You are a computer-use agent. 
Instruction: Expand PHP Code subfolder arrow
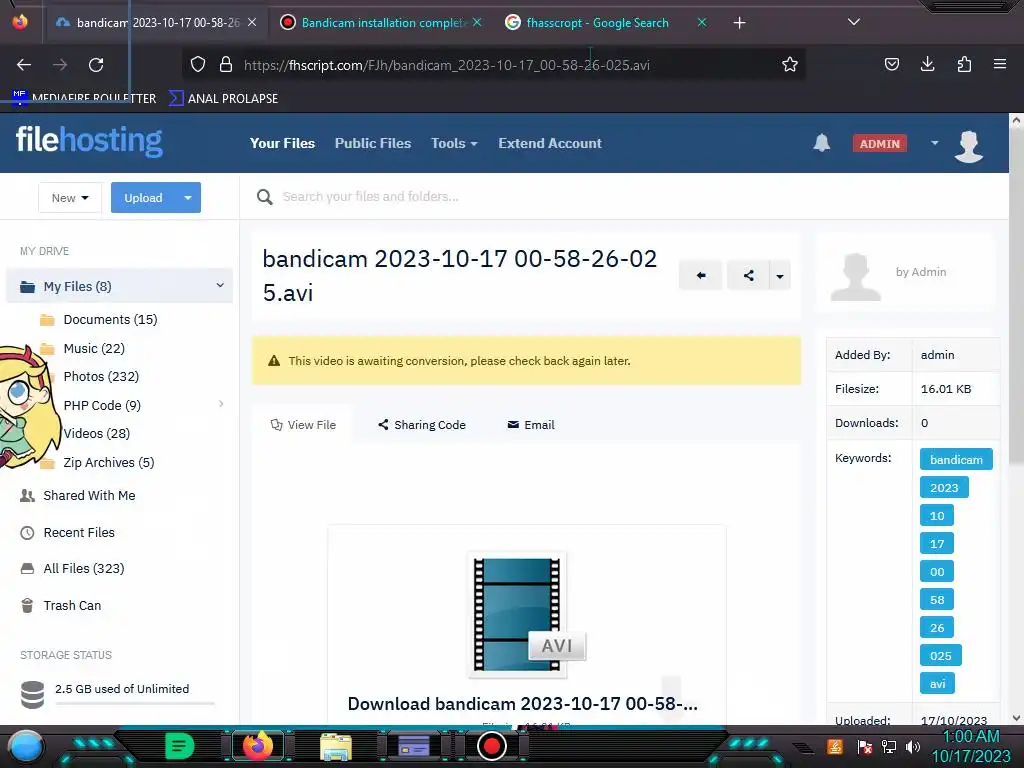tap(221, 404)
